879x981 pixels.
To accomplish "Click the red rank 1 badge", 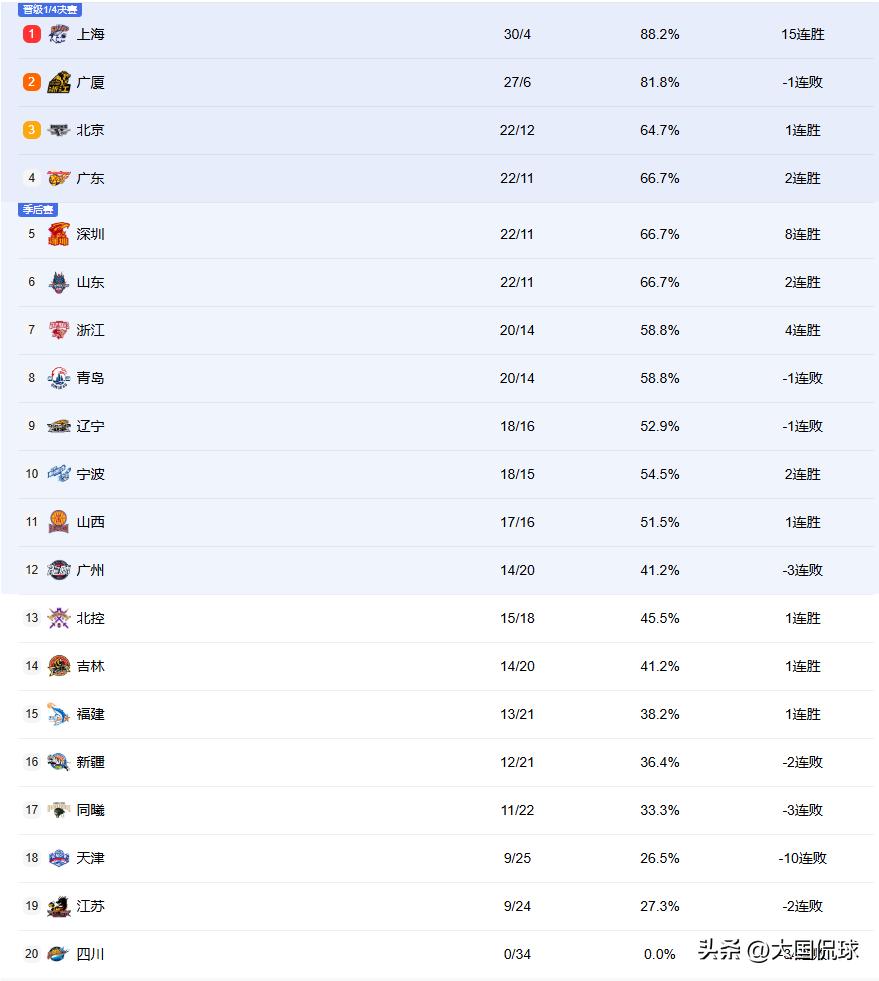I will [x=32, y=34].
